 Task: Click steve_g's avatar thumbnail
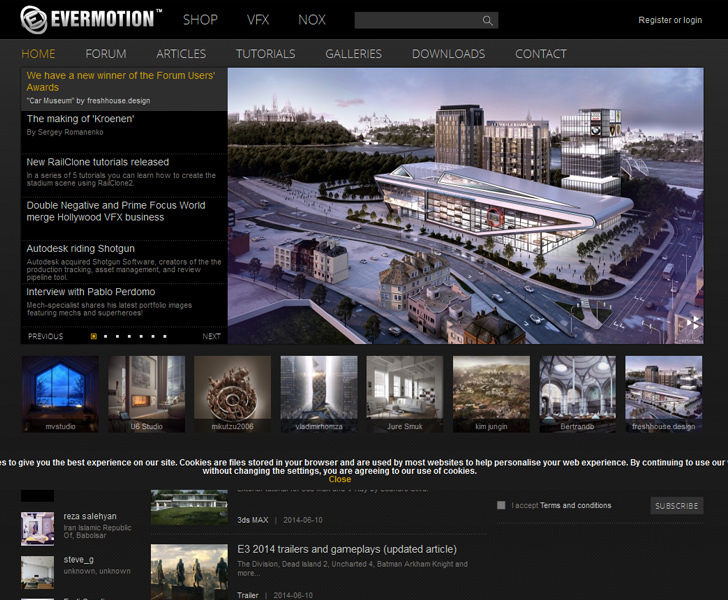[38, 572]
